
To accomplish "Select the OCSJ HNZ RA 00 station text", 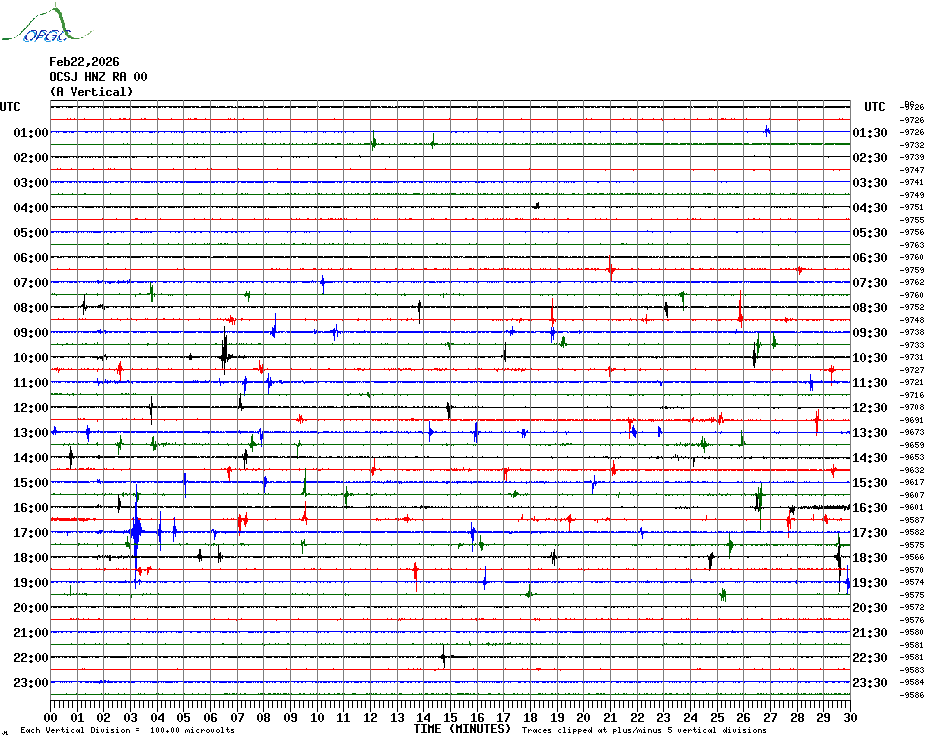I will pos(98,77).
